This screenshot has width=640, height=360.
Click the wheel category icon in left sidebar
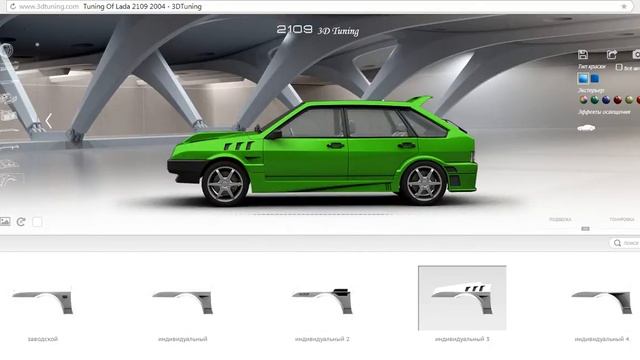coord(7,50)
